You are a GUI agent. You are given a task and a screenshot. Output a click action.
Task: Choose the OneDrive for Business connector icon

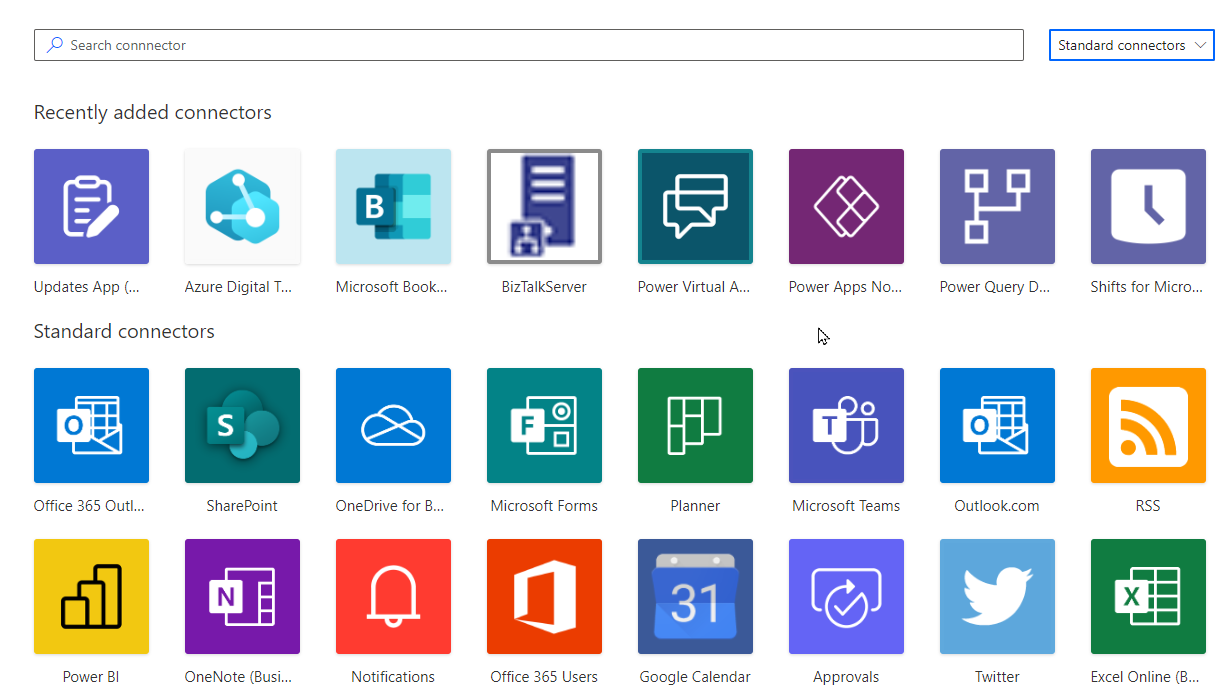click(393, 425)
